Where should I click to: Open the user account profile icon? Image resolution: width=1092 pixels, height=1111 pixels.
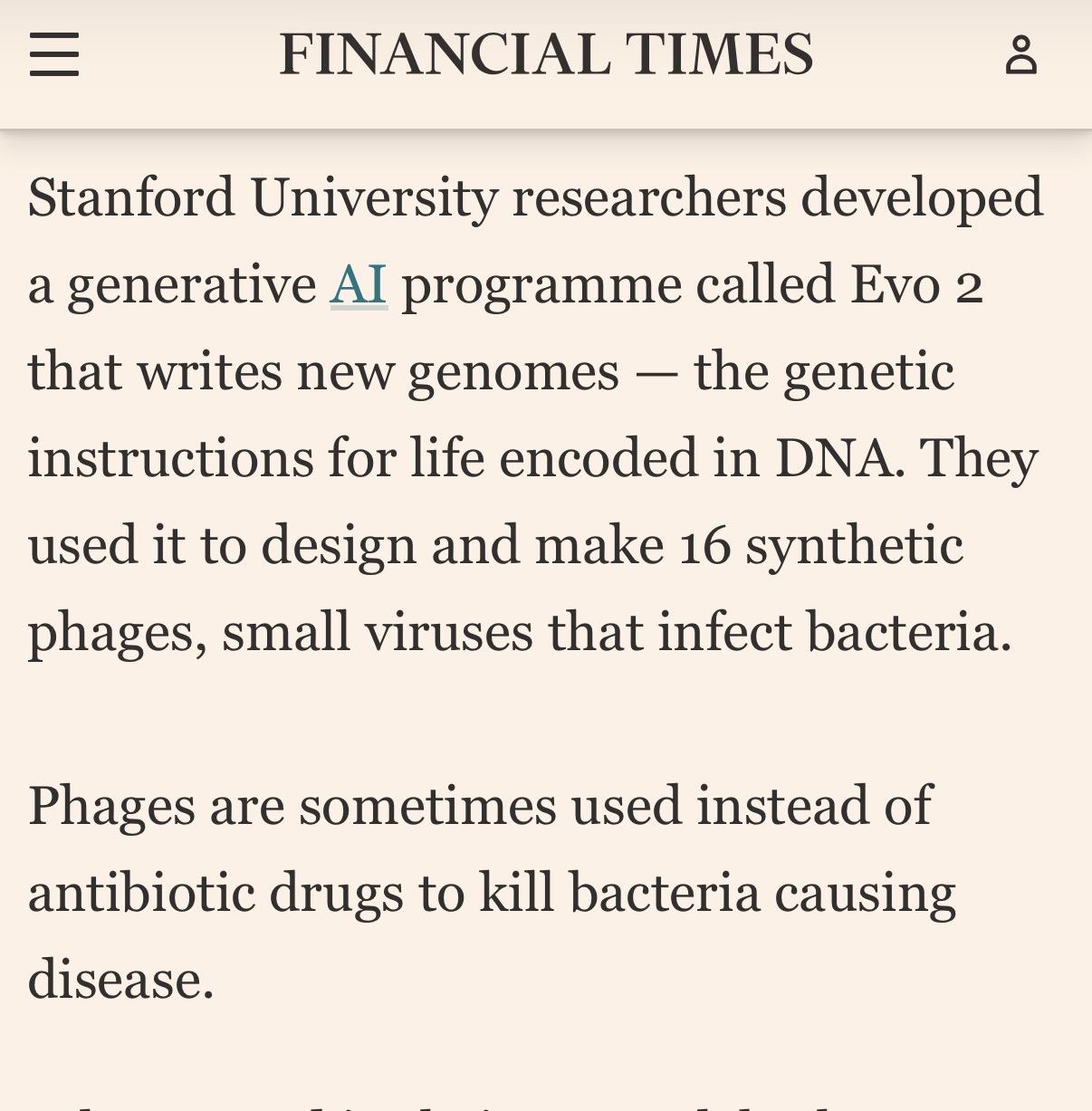coord(1020,54)
